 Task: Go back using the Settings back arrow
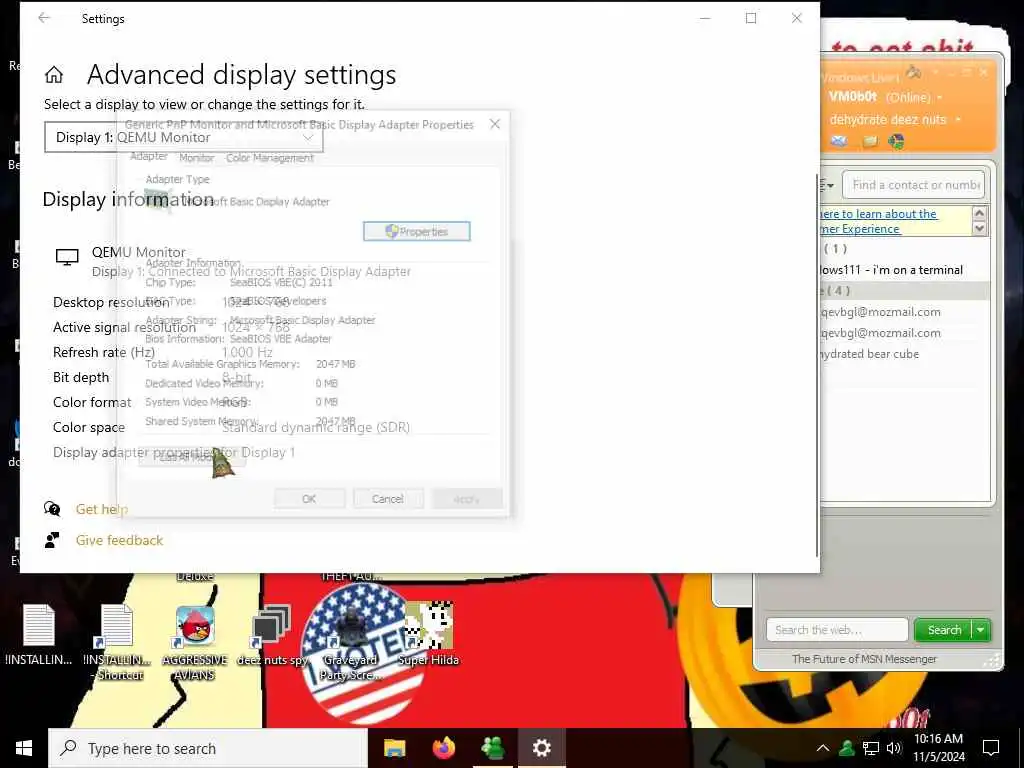44,18
